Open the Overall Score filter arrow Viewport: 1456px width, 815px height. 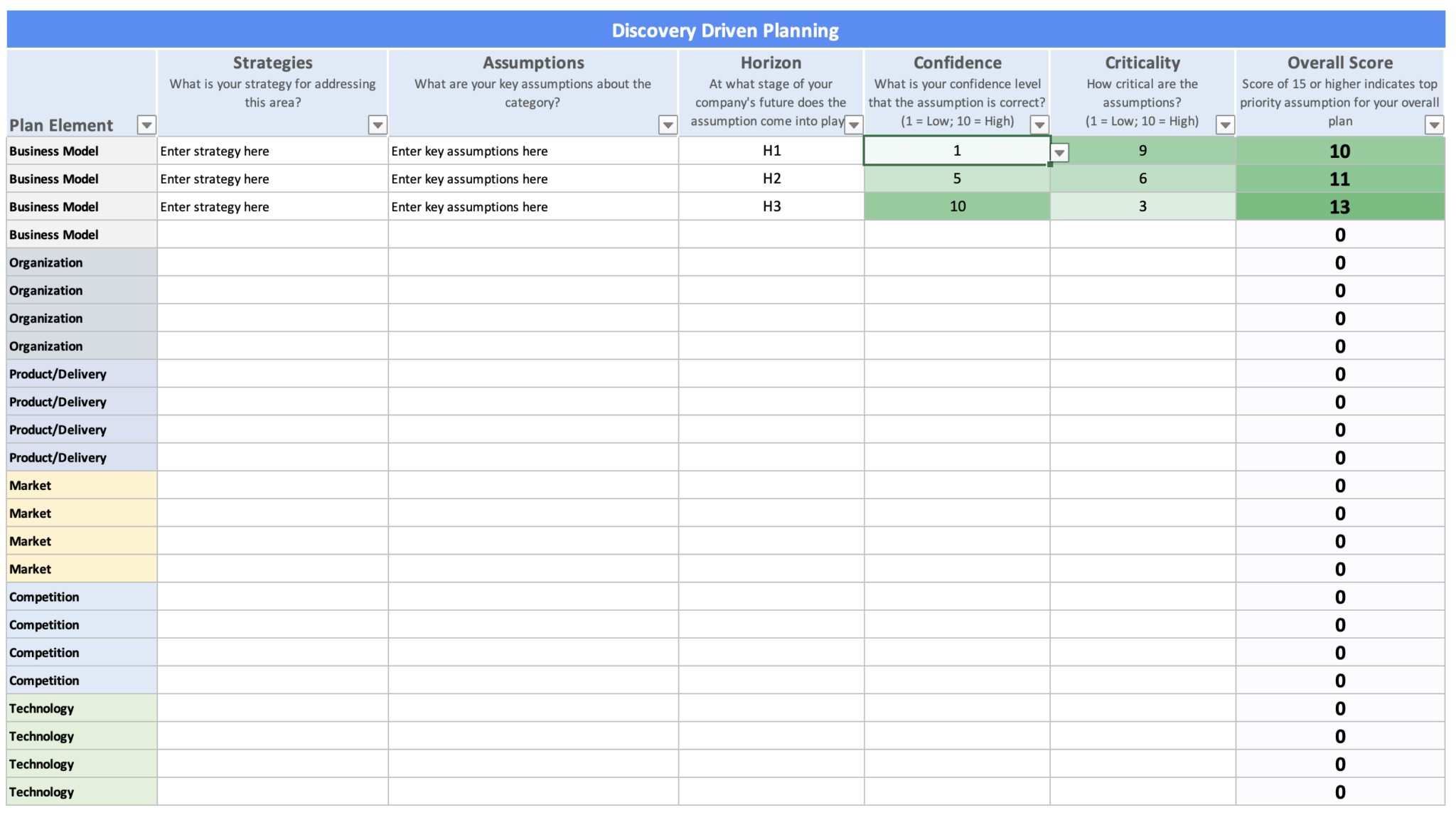(1434, 124)
